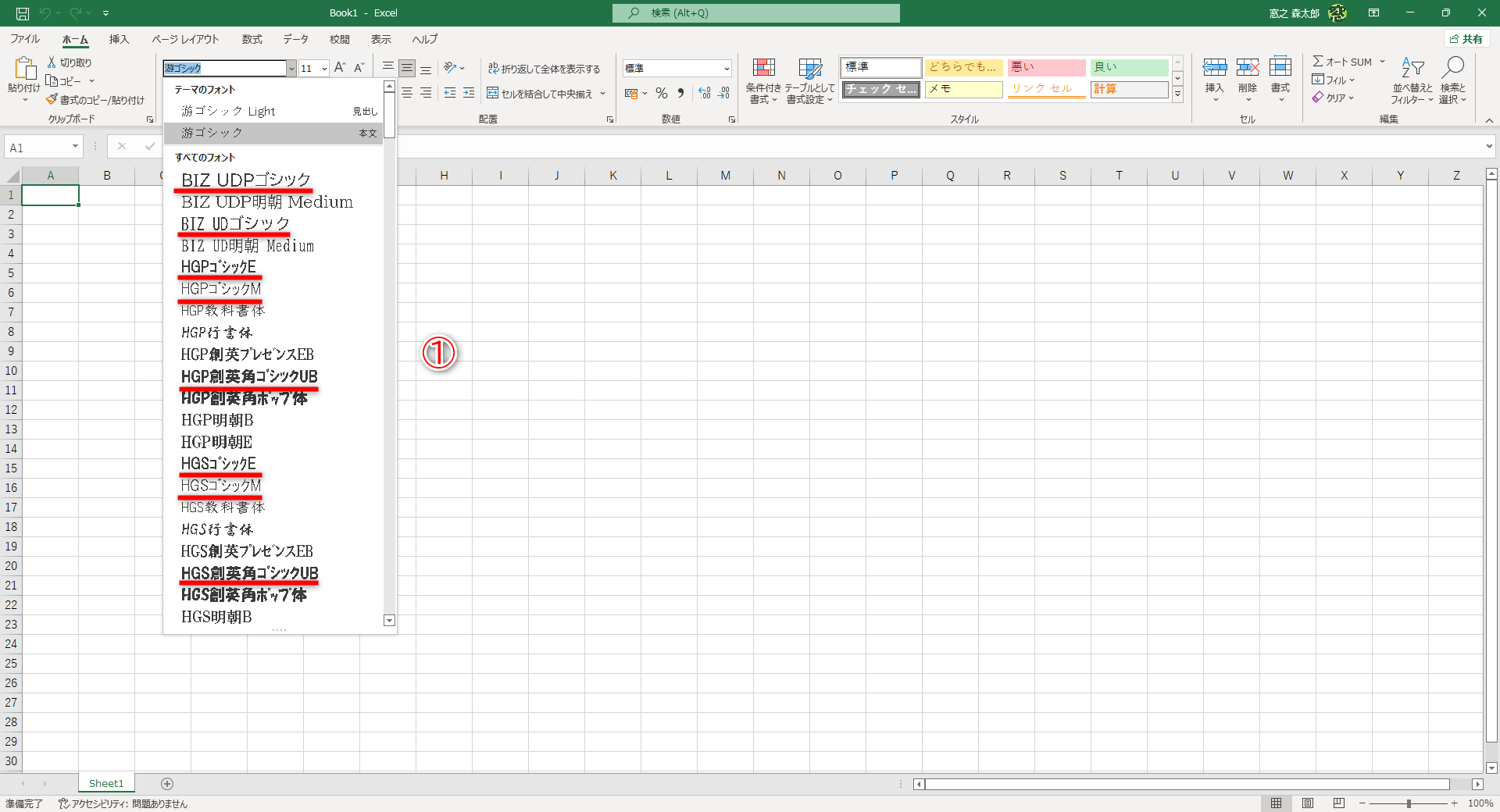
Task: Increase font size with large A icon
Action: [x=340, y=68]
